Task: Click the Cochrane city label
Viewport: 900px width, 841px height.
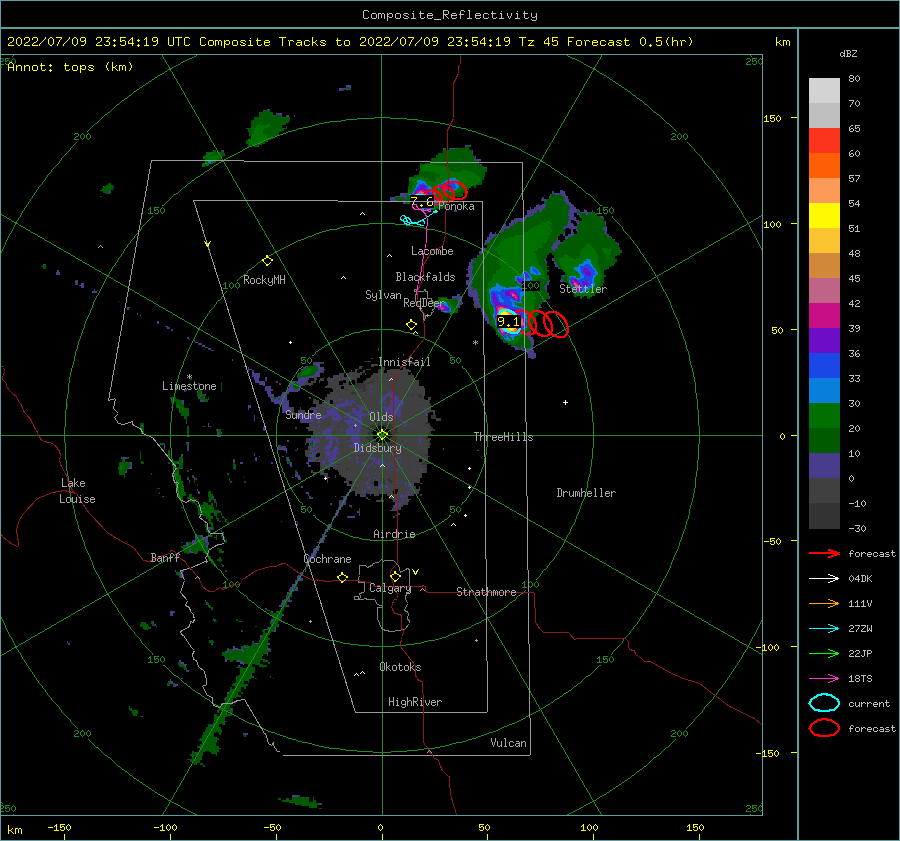Action: pos(327,559)
